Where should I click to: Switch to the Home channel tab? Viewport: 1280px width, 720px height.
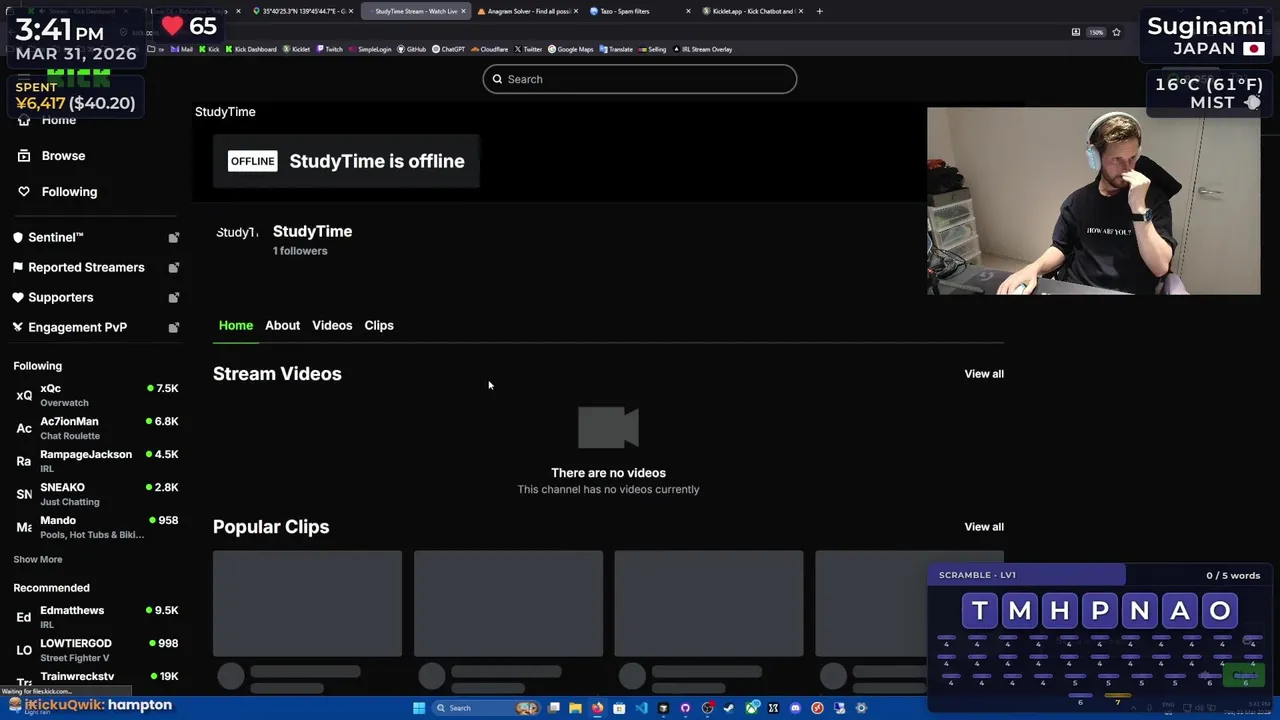click(x=236, y=326)
